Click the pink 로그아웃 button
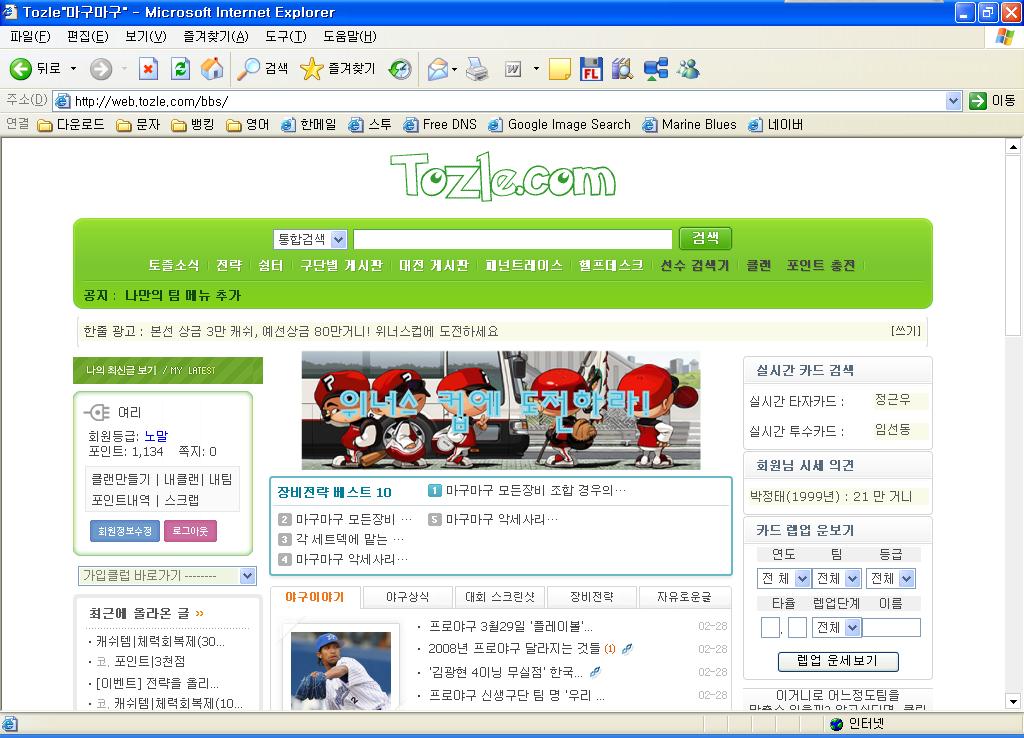 [x=190, y=531]
